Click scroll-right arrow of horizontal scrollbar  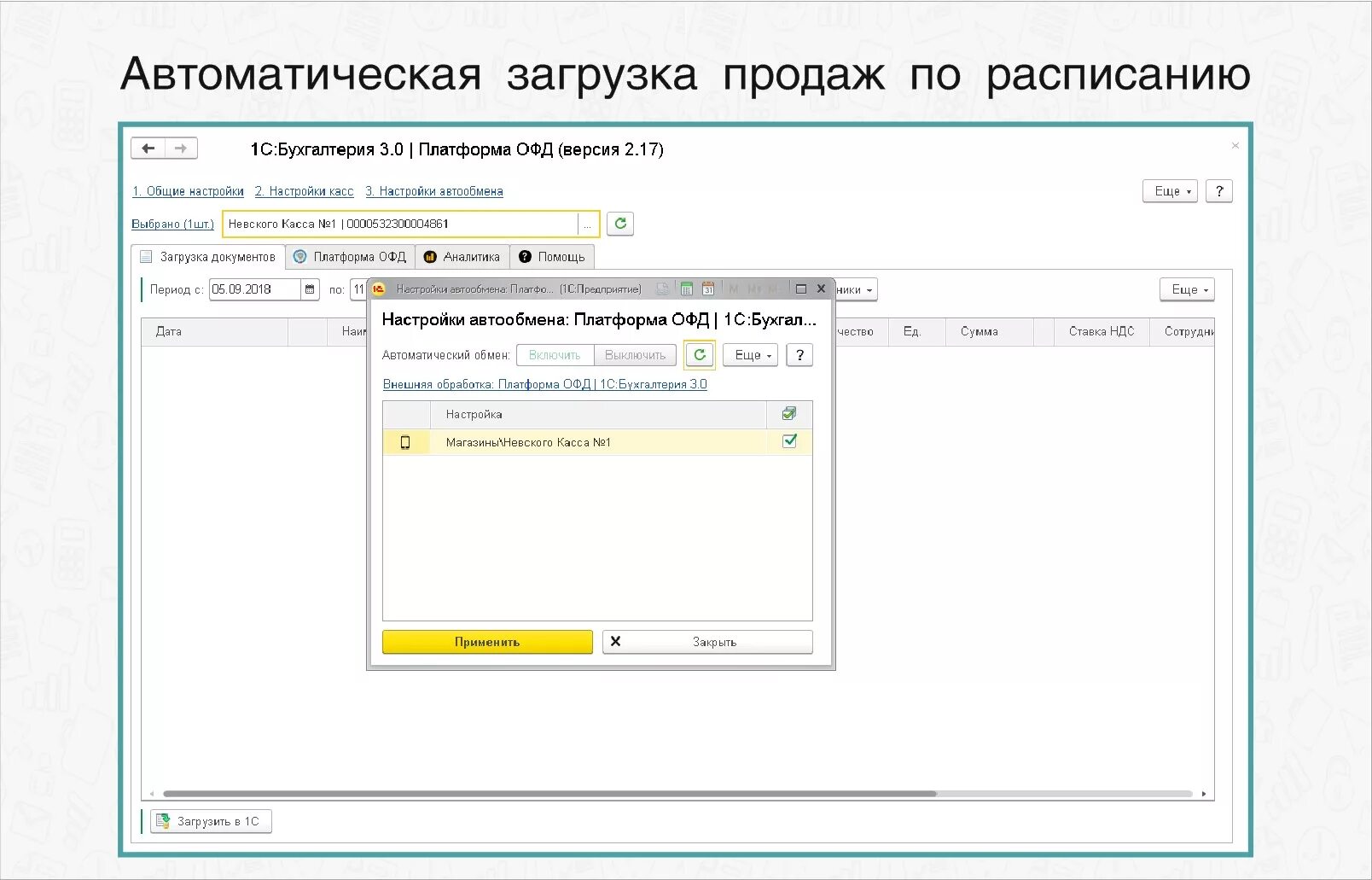1203,794
